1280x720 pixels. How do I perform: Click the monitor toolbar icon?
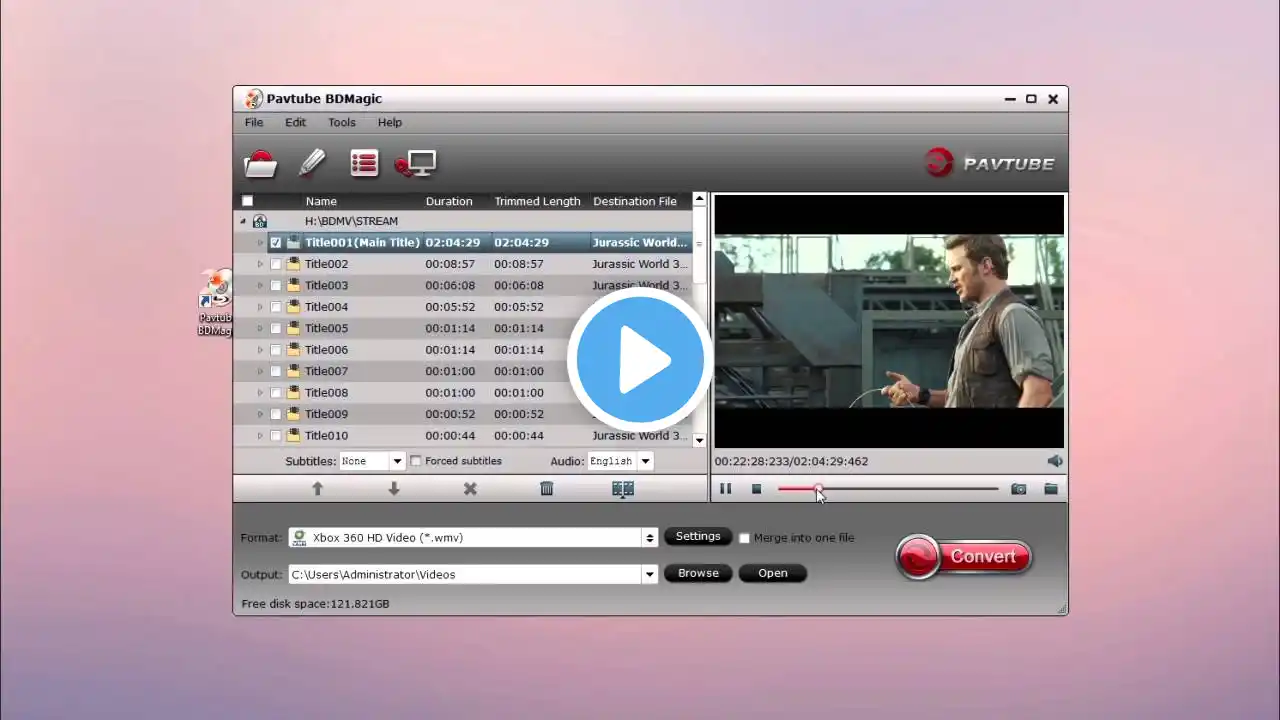416,163
